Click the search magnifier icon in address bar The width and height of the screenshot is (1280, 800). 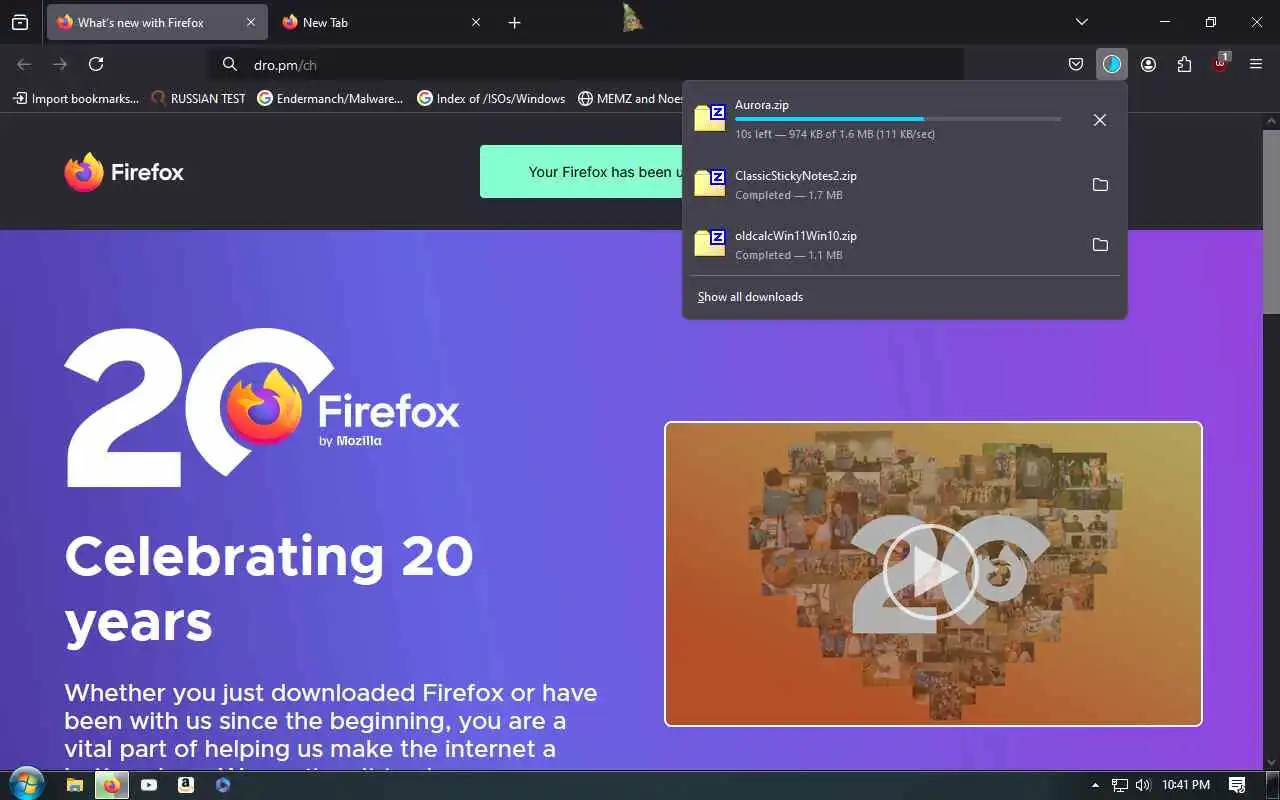coord(230,64)
